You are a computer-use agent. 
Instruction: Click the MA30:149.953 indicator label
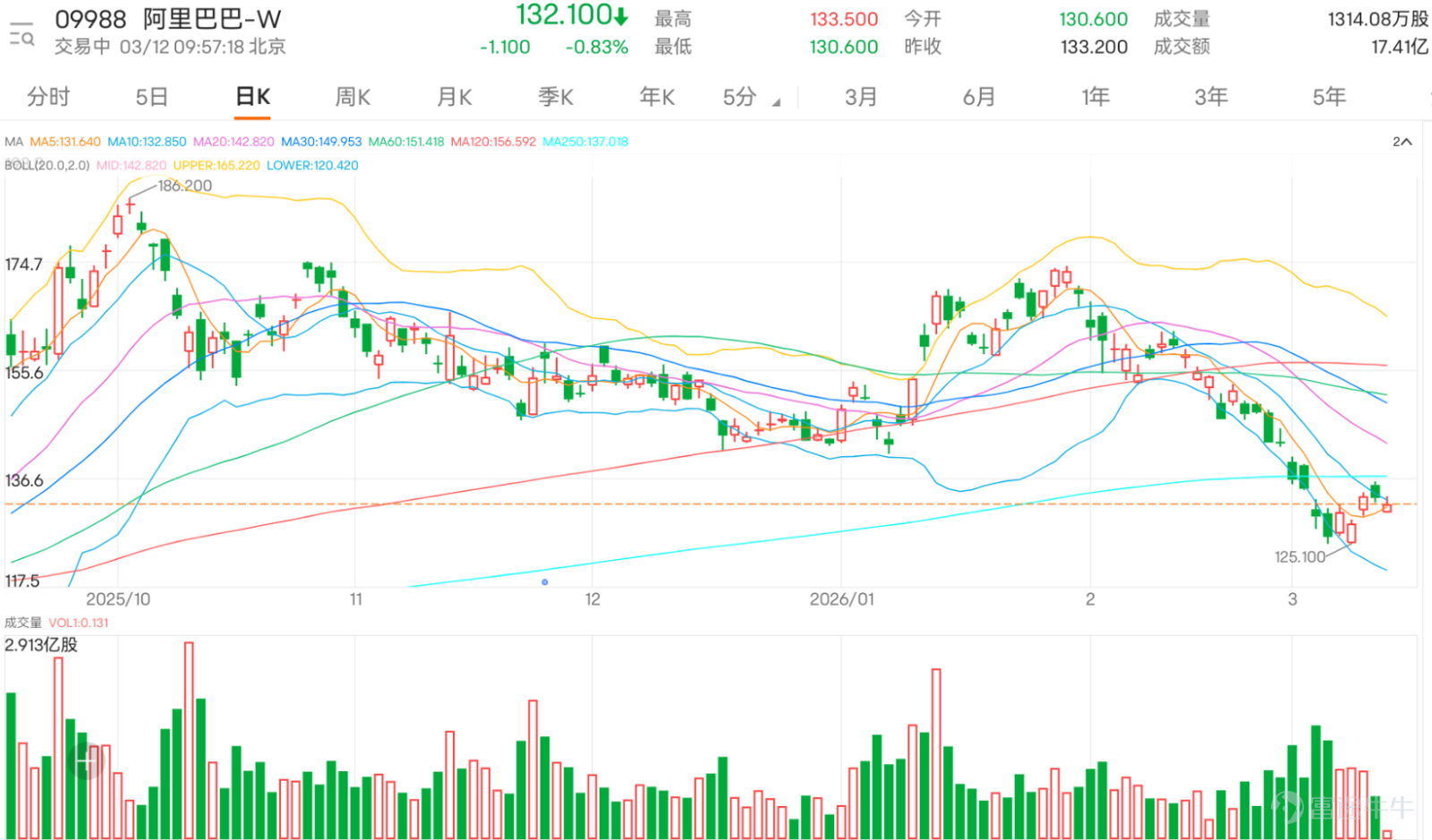point(321,141)
